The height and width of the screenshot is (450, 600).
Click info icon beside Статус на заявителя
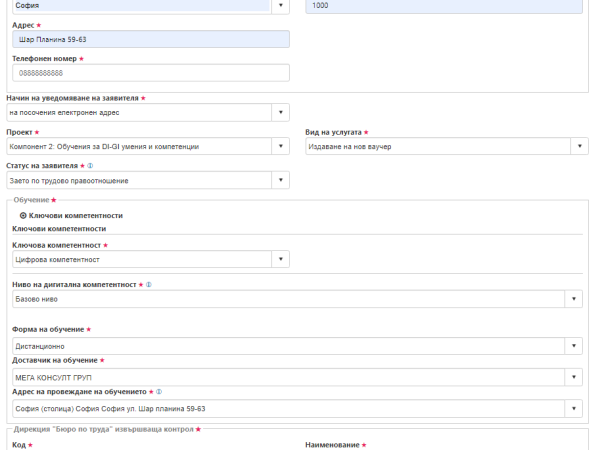[90, 166]
